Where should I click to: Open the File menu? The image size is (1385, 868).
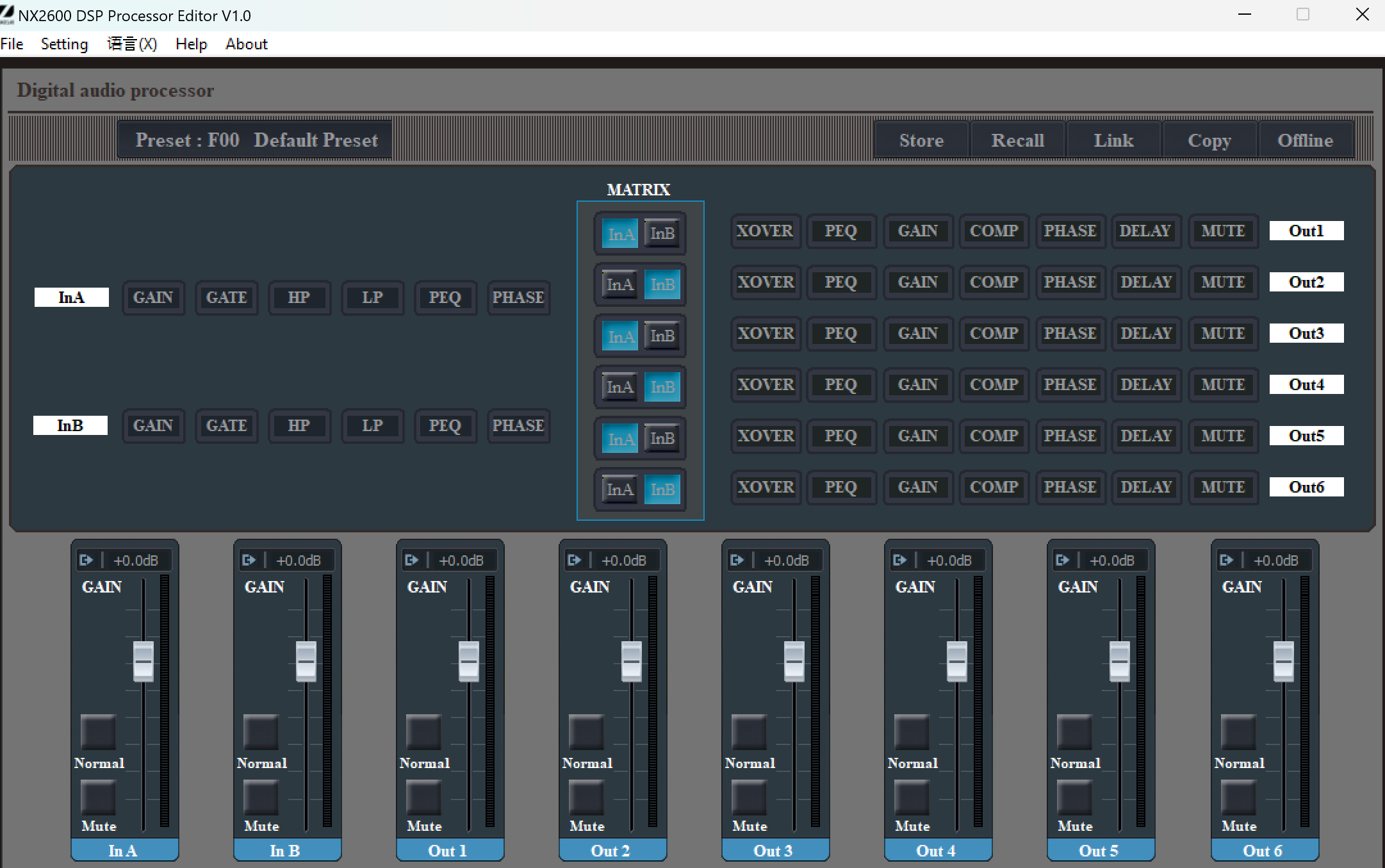coord(12,44)
